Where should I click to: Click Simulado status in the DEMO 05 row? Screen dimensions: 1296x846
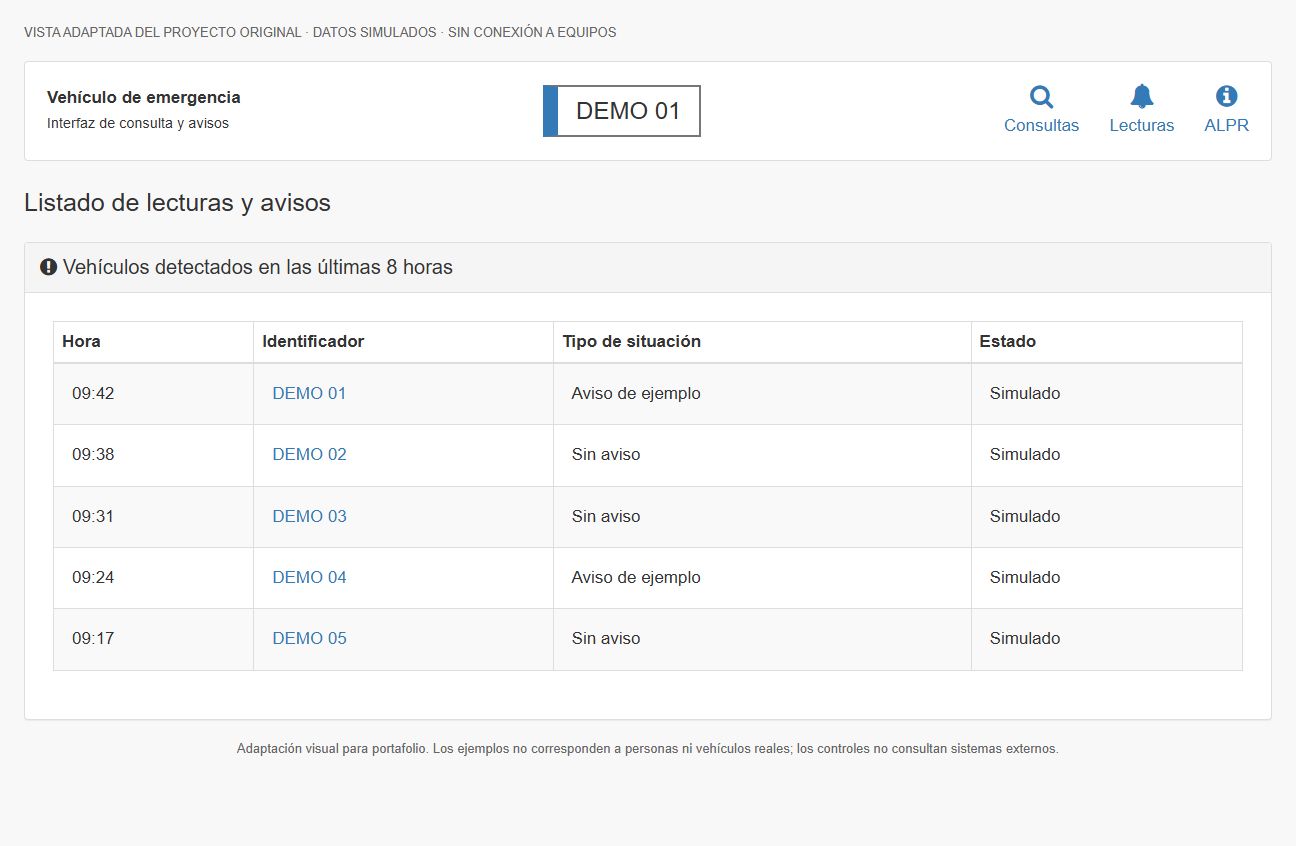click(1025, 638)
